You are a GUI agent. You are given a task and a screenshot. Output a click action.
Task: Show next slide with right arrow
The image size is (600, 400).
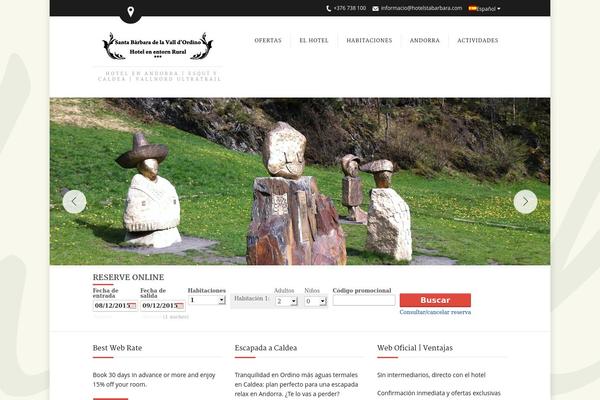tap(525, 201)
